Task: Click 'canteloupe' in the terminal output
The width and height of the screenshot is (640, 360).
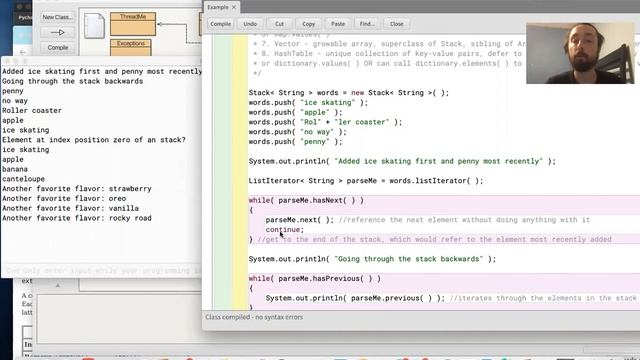Action: coord(23,179)
